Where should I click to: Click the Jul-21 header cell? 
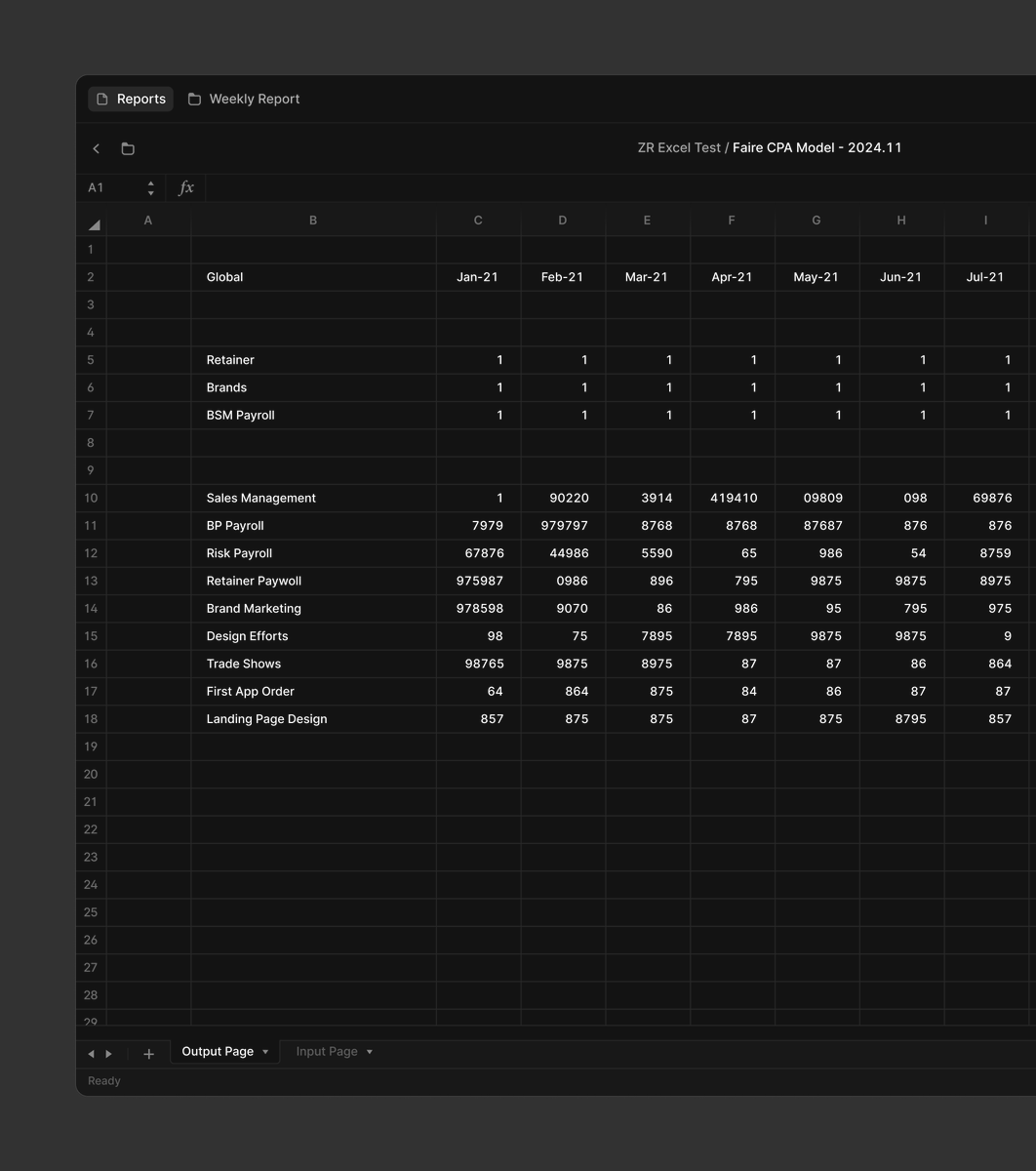pyautogui.click(x=985, y=277)
